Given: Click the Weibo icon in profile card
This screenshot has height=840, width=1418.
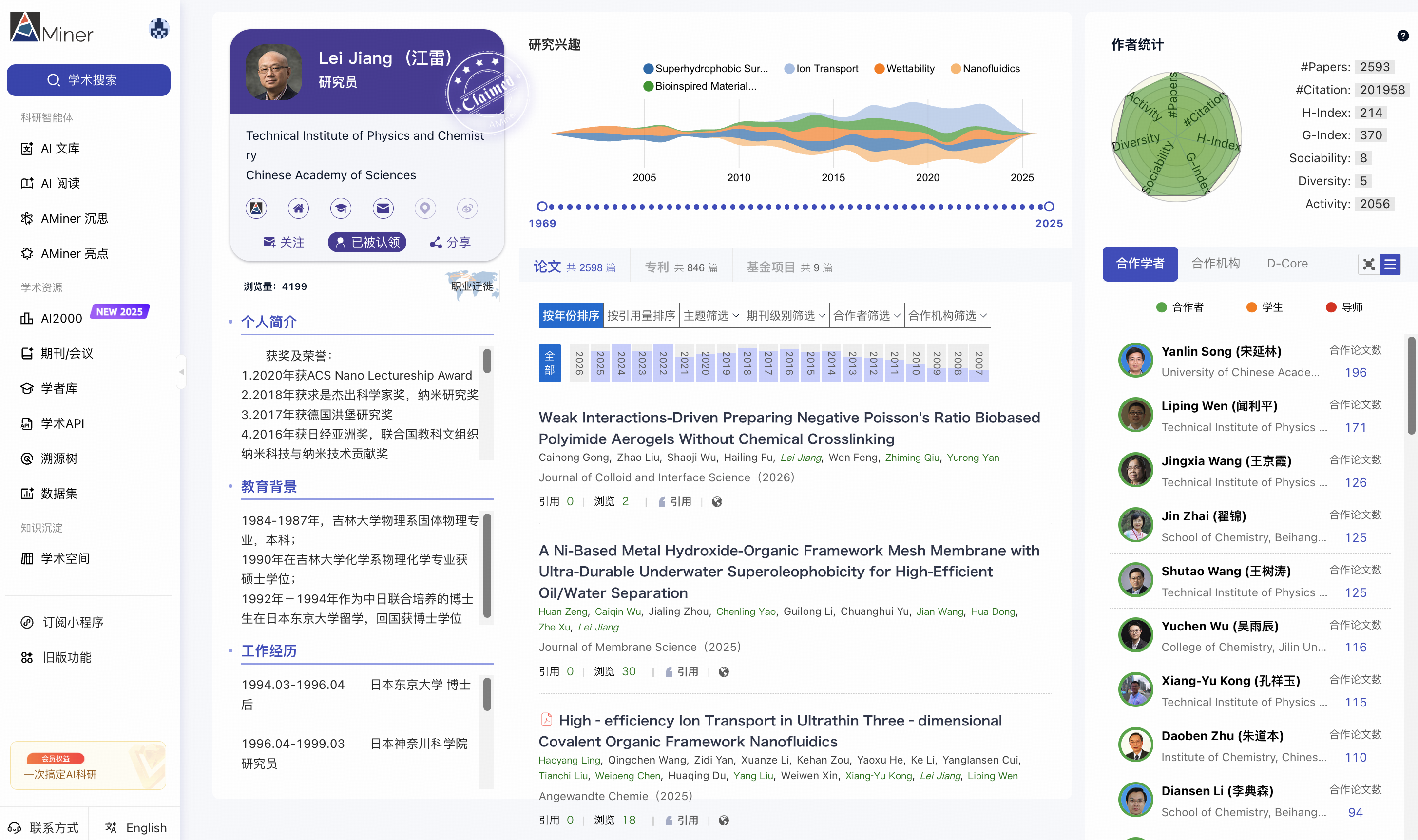Looking at the screenshot, I should point(467,209).
